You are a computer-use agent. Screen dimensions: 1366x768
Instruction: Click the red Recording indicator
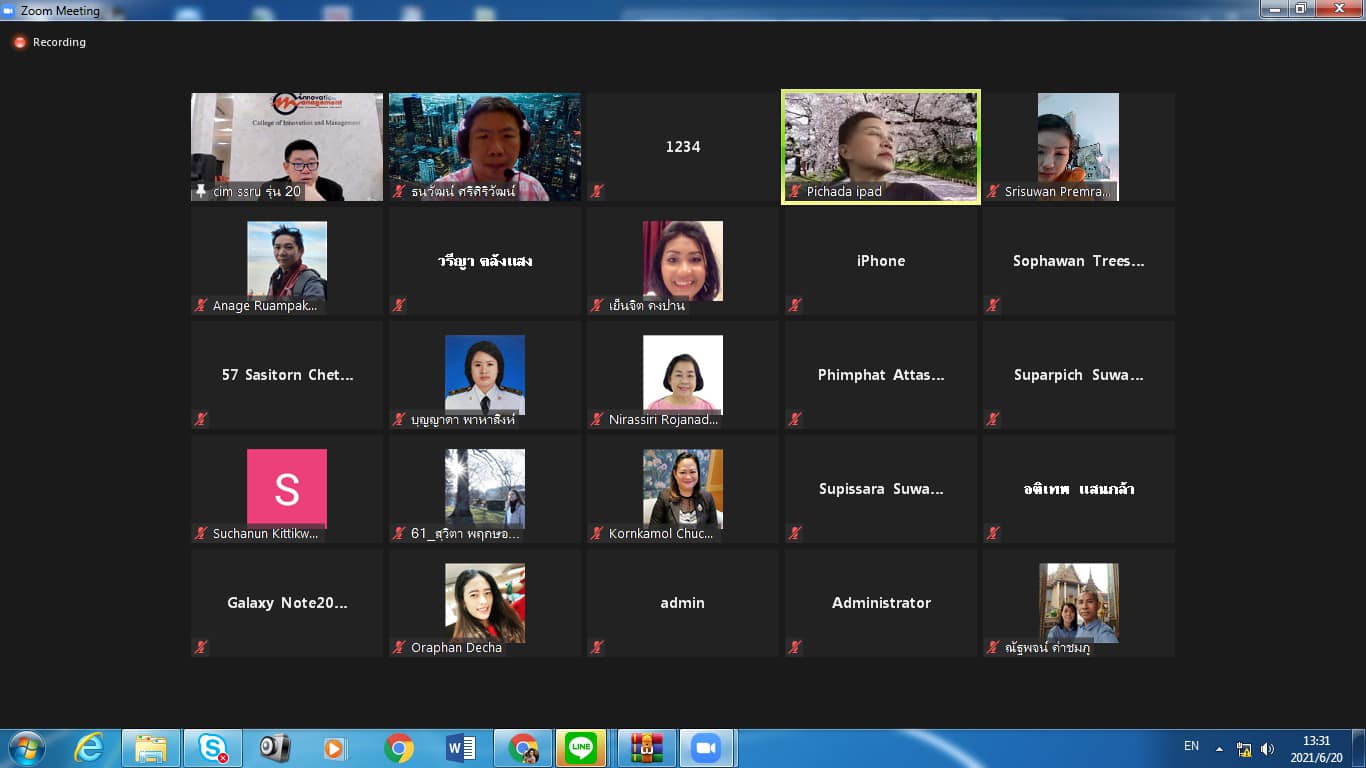19,42
